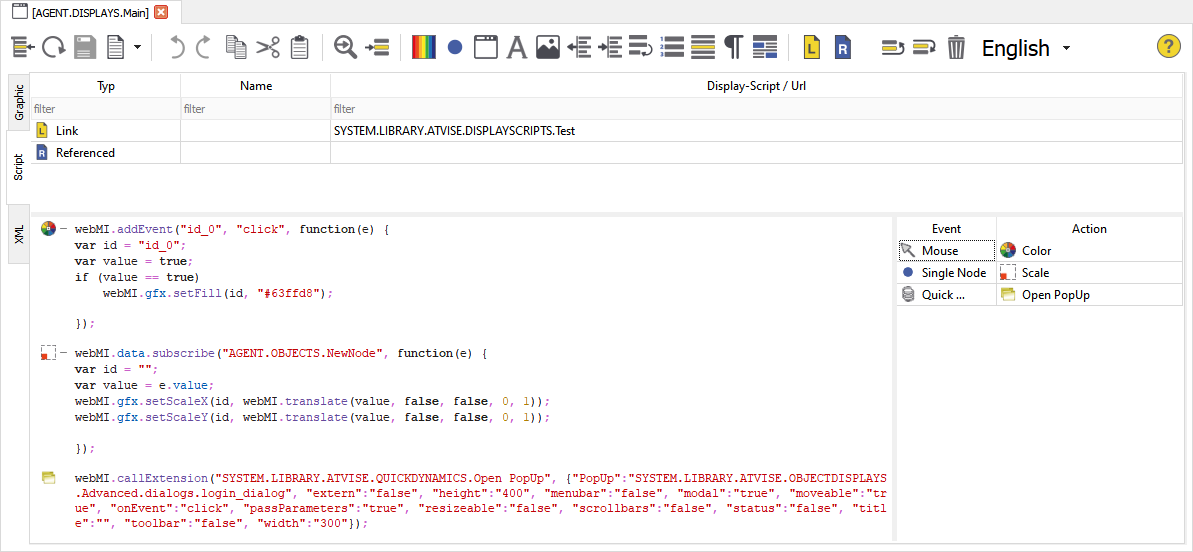Click the increase indent icon
The image size is (1193, 552).
610,48
